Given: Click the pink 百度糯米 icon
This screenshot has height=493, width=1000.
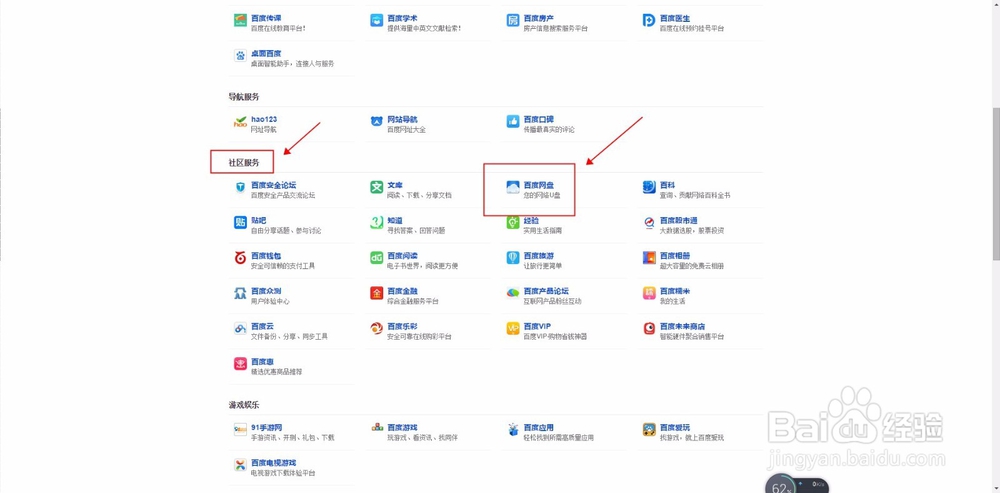Looking at the screenshot, I should 649,293.
